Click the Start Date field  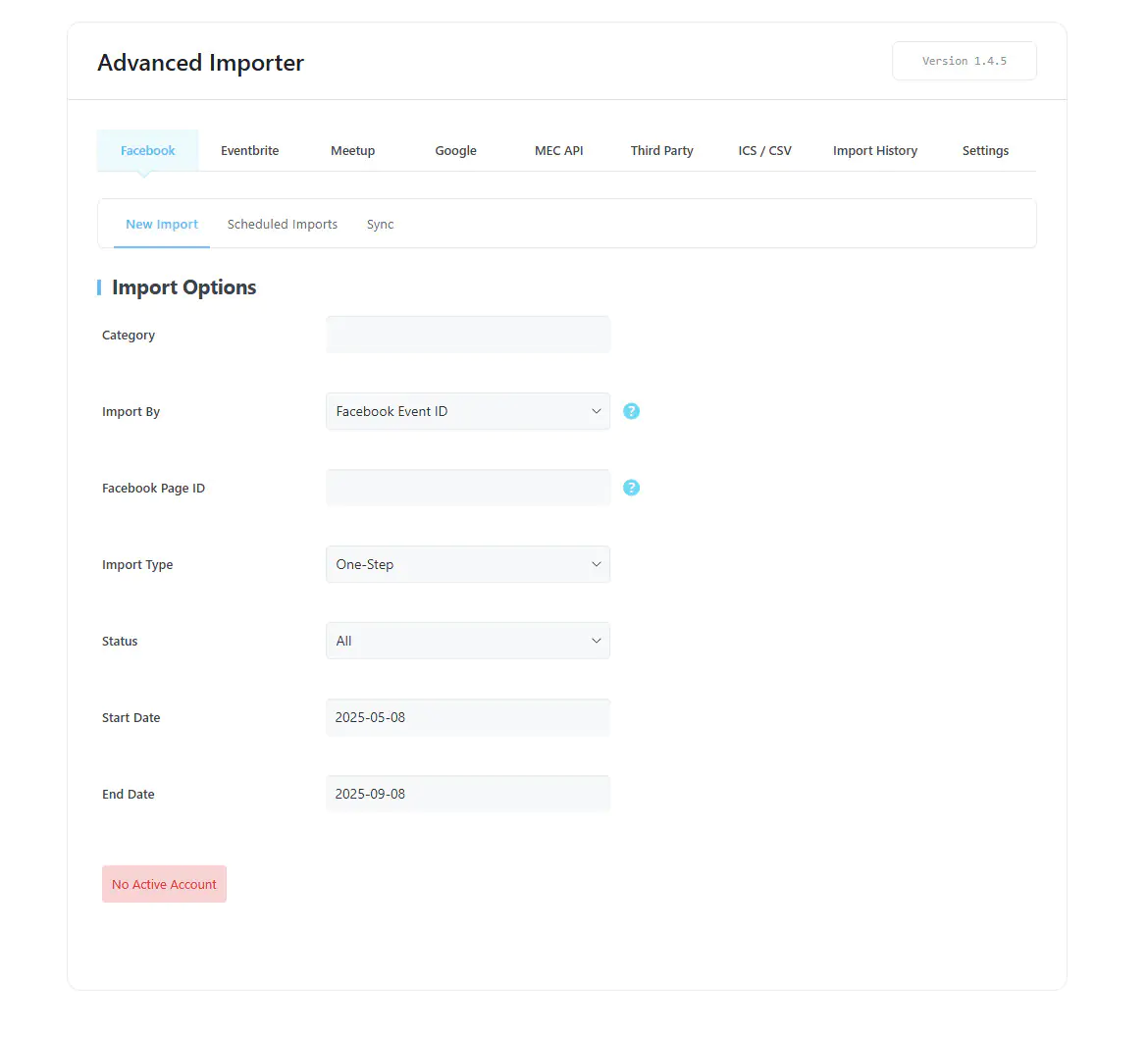(468, 717)
